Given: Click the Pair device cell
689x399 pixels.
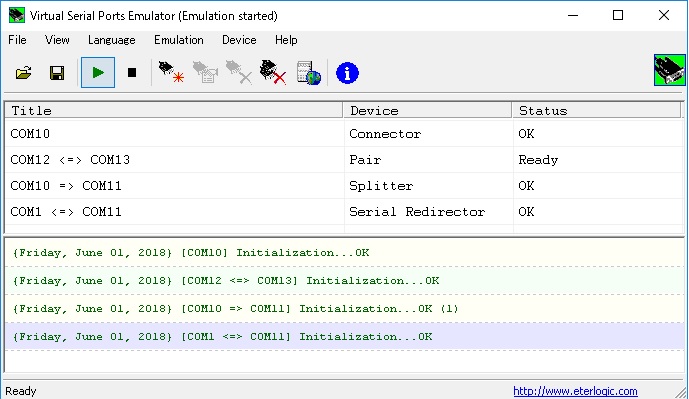Looking at the screenshot, I should pyautogui.click(x=365, y=160).
